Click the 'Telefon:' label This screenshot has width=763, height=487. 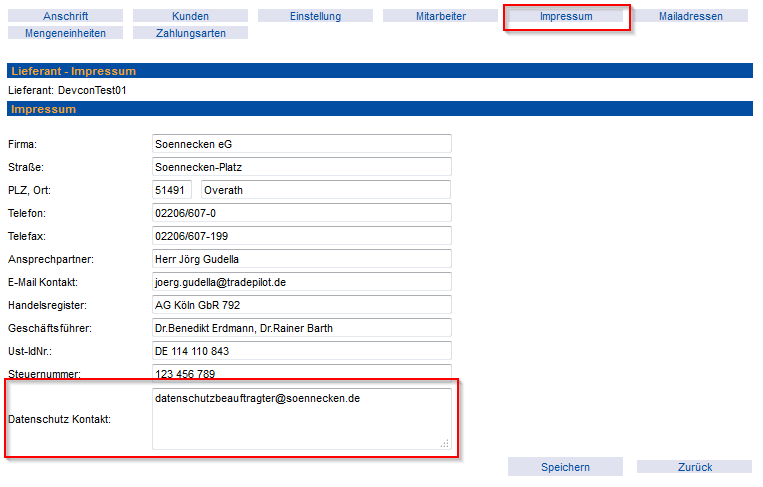click(x=27, y=213)
